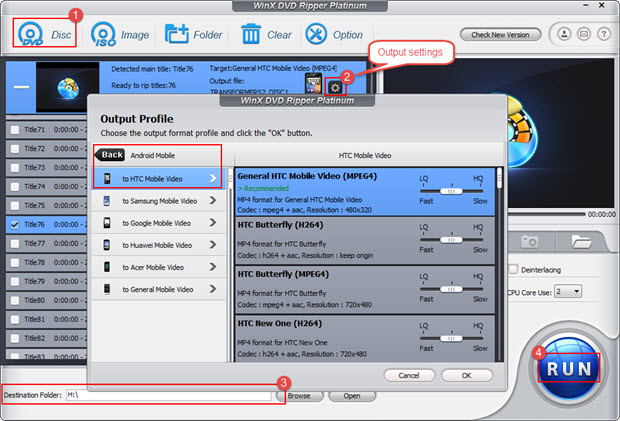Start ripping with the RUN button
Viewport: 620px width, 421px height.
569,369
